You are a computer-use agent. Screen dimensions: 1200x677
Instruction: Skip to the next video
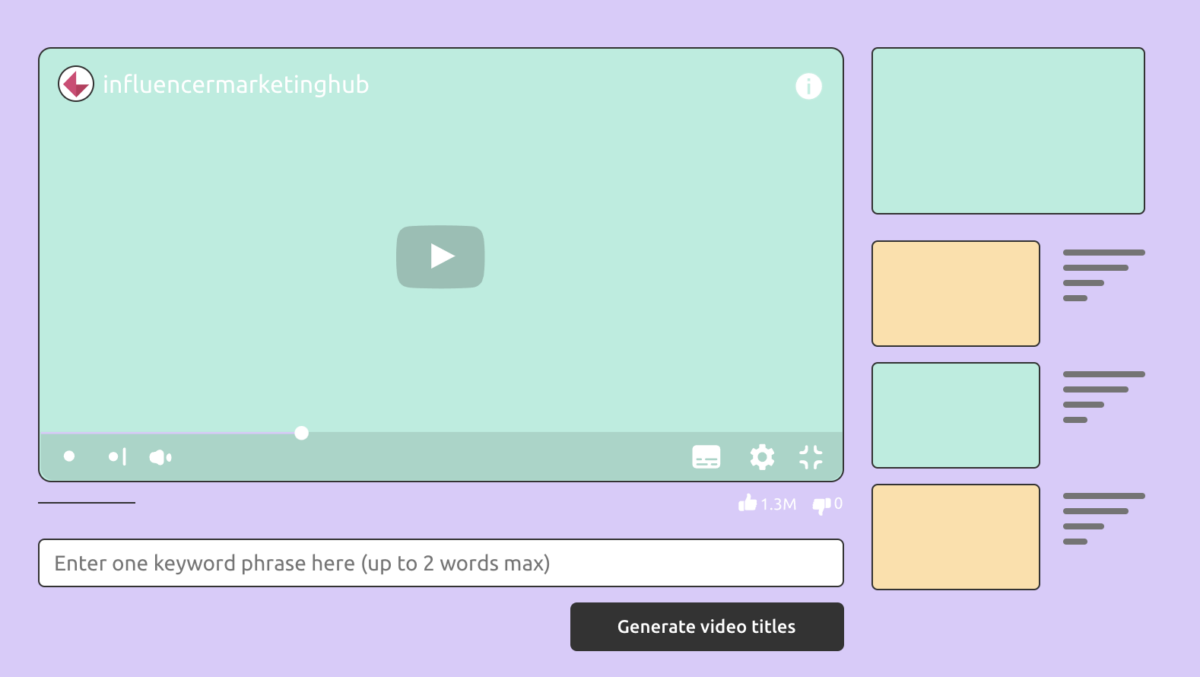(x=116, y=456)
